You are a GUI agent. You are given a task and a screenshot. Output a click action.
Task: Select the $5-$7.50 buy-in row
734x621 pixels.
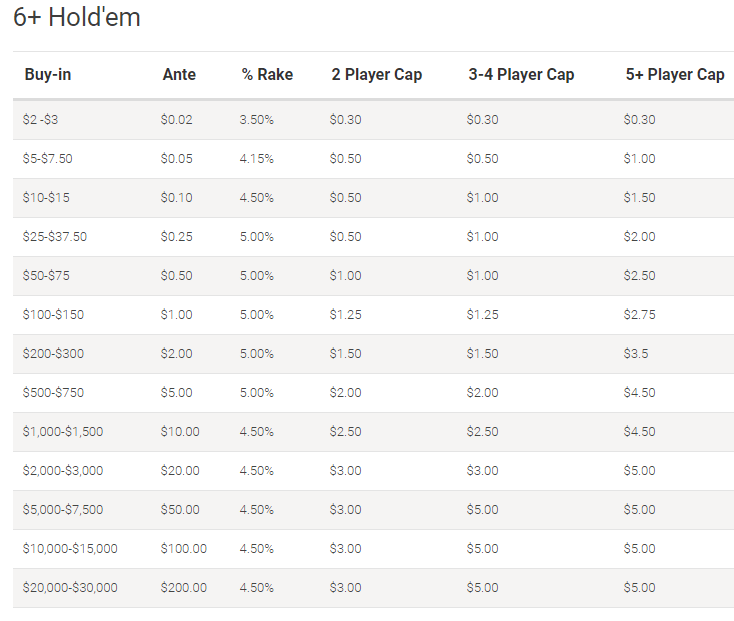pos(374,159)
